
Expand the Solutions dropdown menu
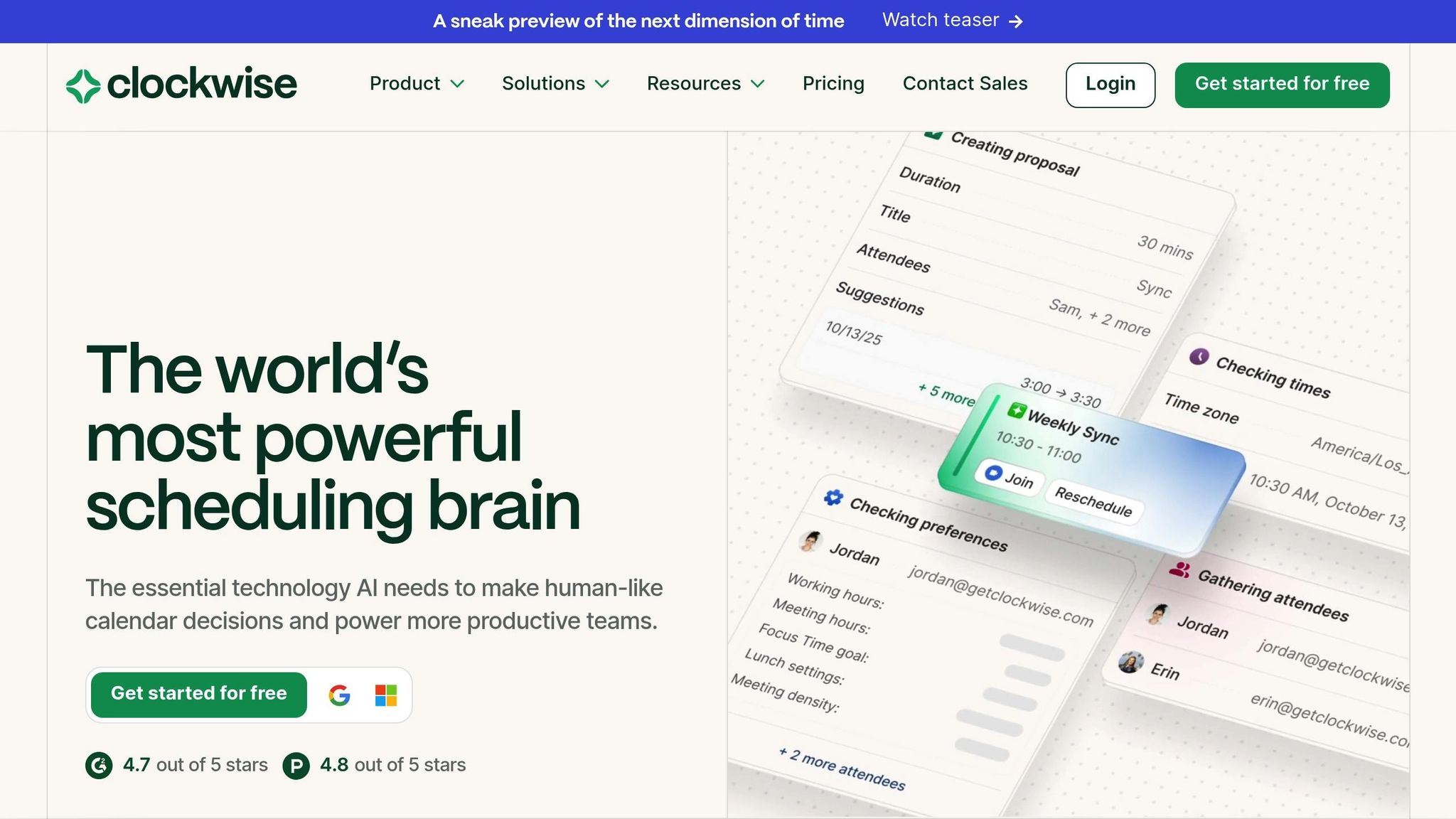(x=555, y=84)
